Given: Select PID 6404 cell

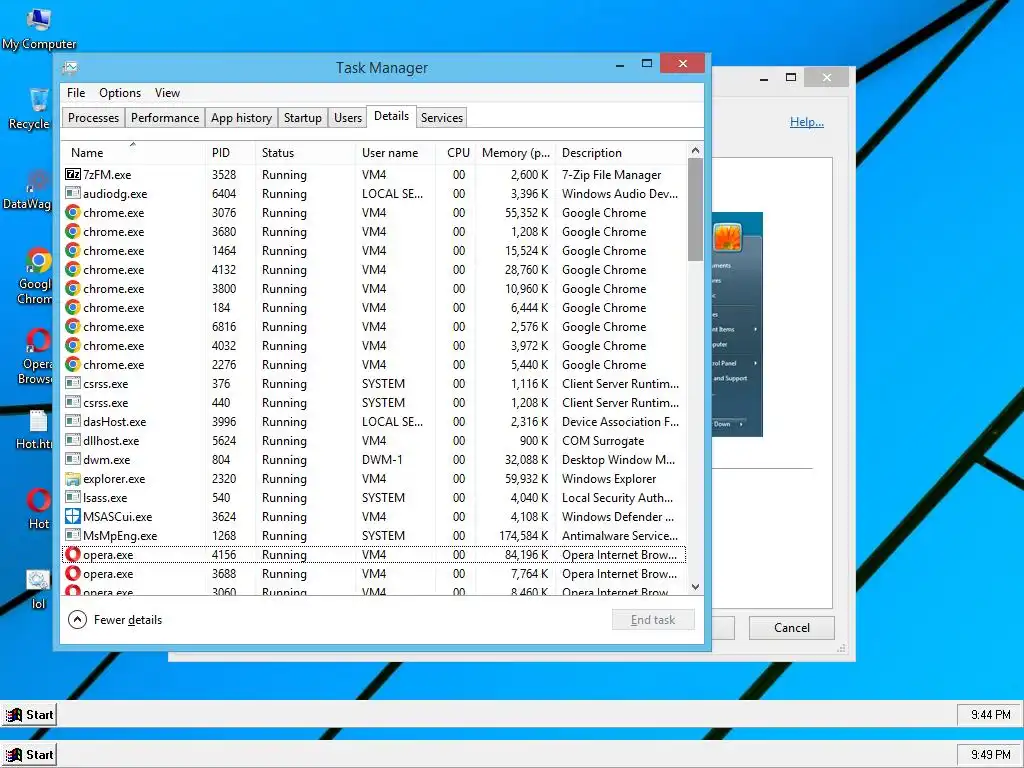Looking at the screenshot, I should 224,193.
